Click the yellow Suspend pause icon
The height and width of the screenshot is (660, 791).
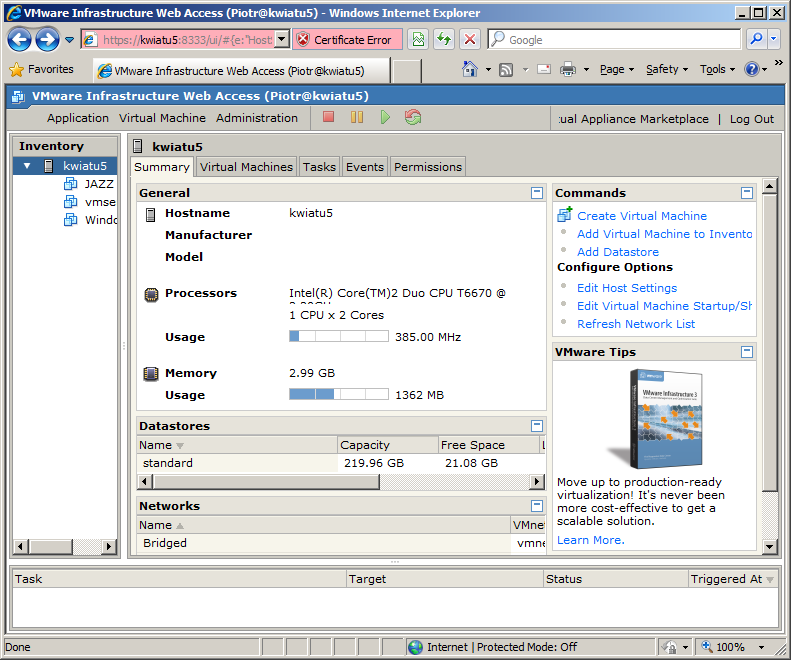(x=357, y=117)
